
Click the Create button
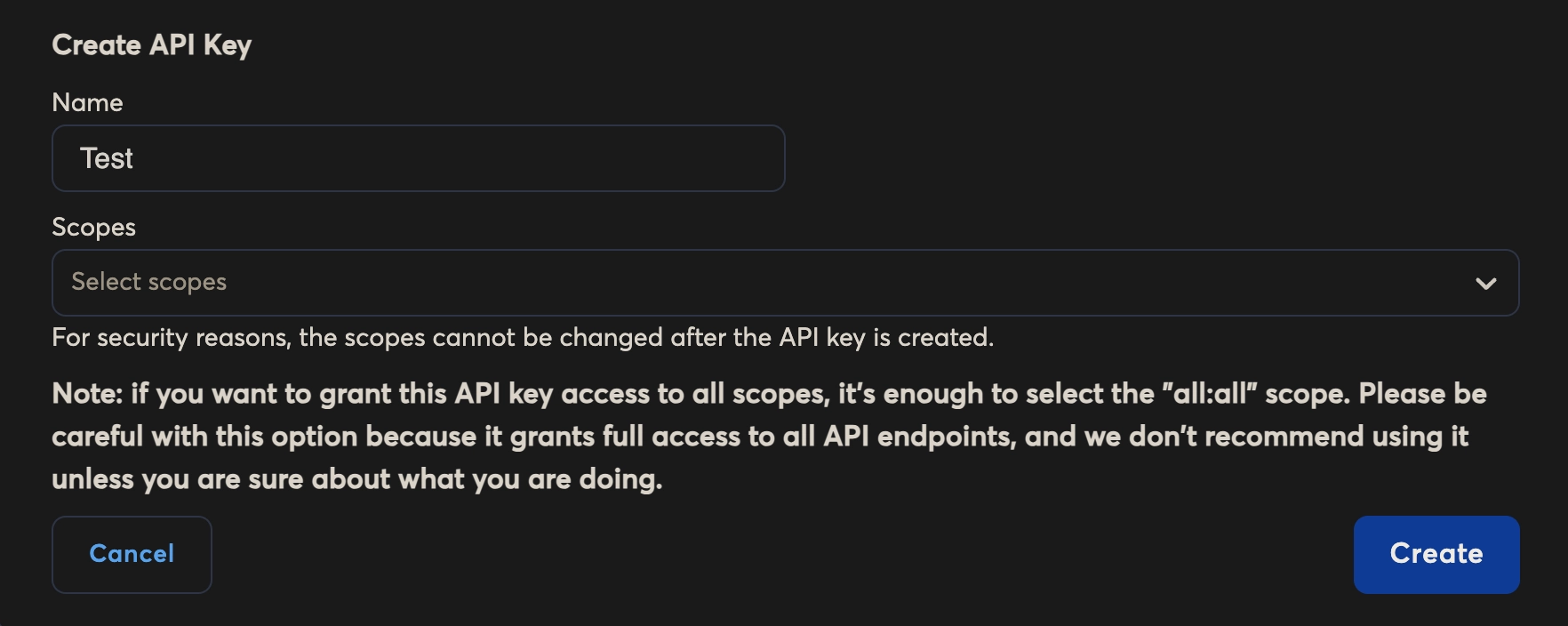1436,554
